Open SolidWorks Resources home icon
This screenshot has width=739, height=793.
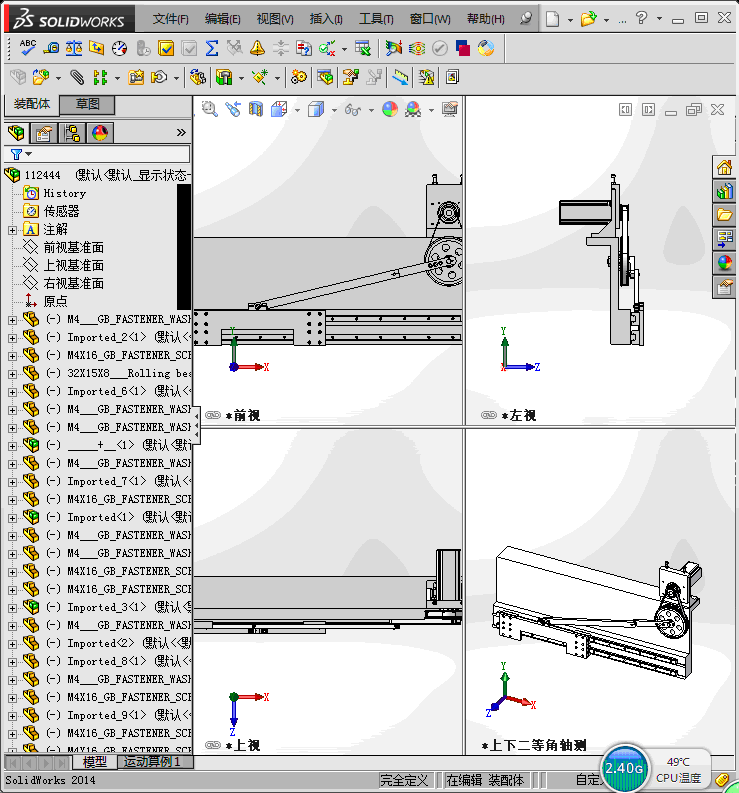point(724,167)
